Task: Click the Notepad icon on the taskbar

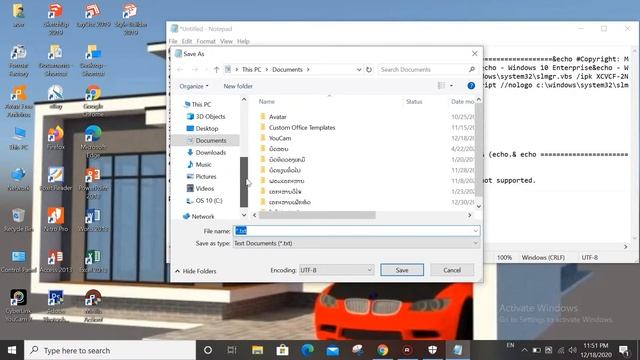Action: tap(458, 350)
